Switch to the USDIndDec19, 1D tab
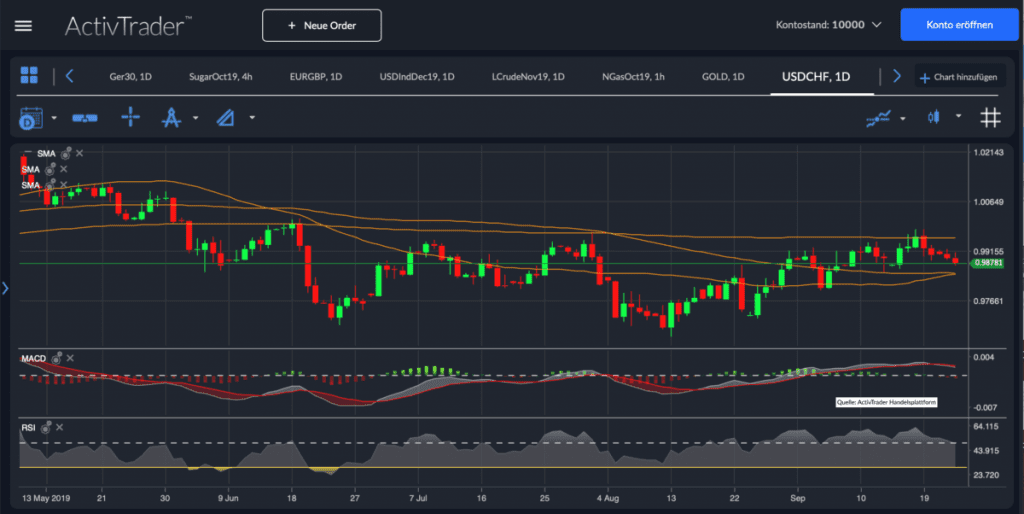 click(417, 76)
